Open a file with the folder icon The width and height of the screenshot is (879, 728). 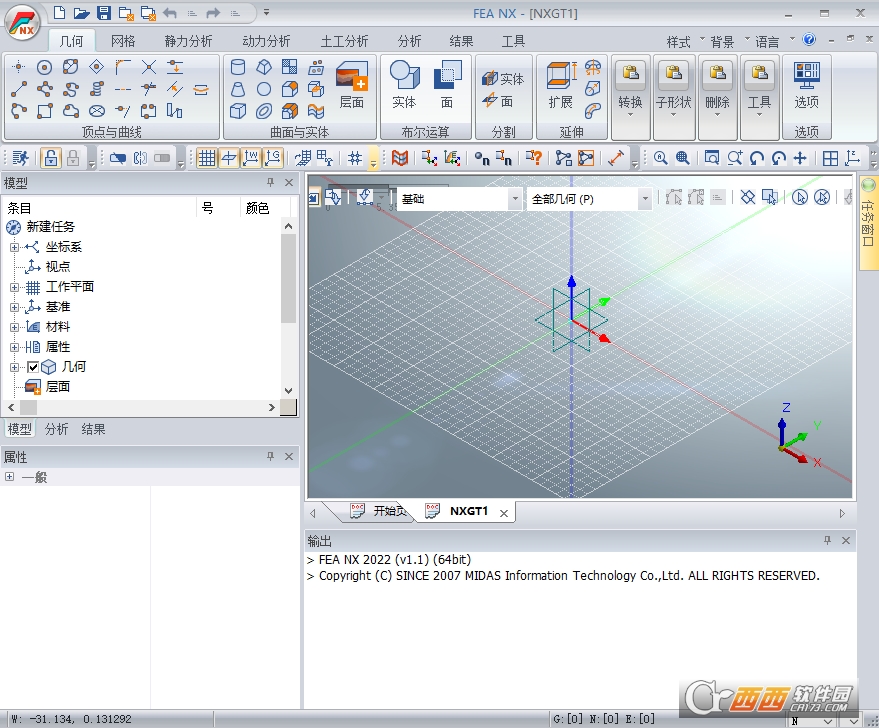click(x=81, y=13)
